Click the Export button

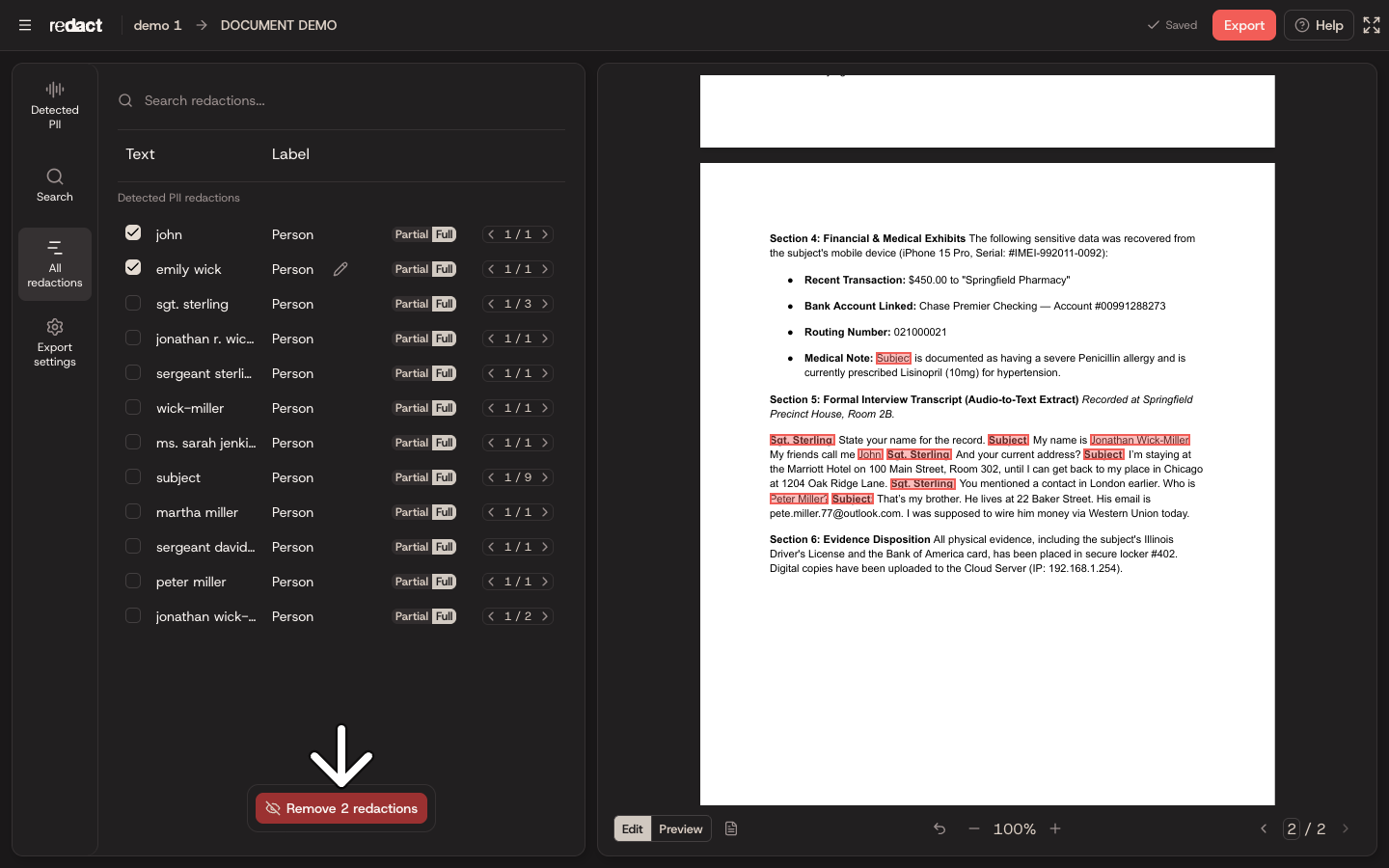point(1244,25)
